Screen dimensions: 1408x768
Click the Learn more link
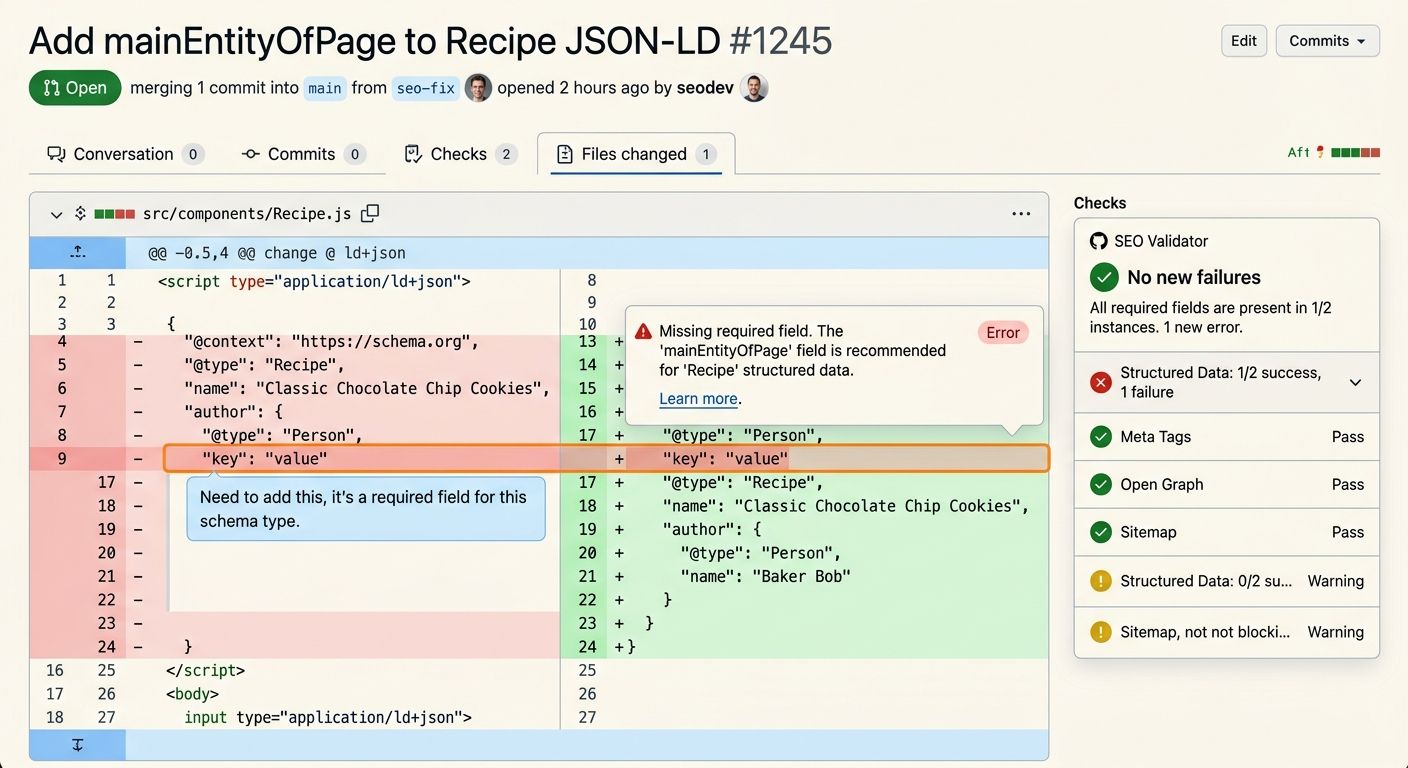[698, 399]
